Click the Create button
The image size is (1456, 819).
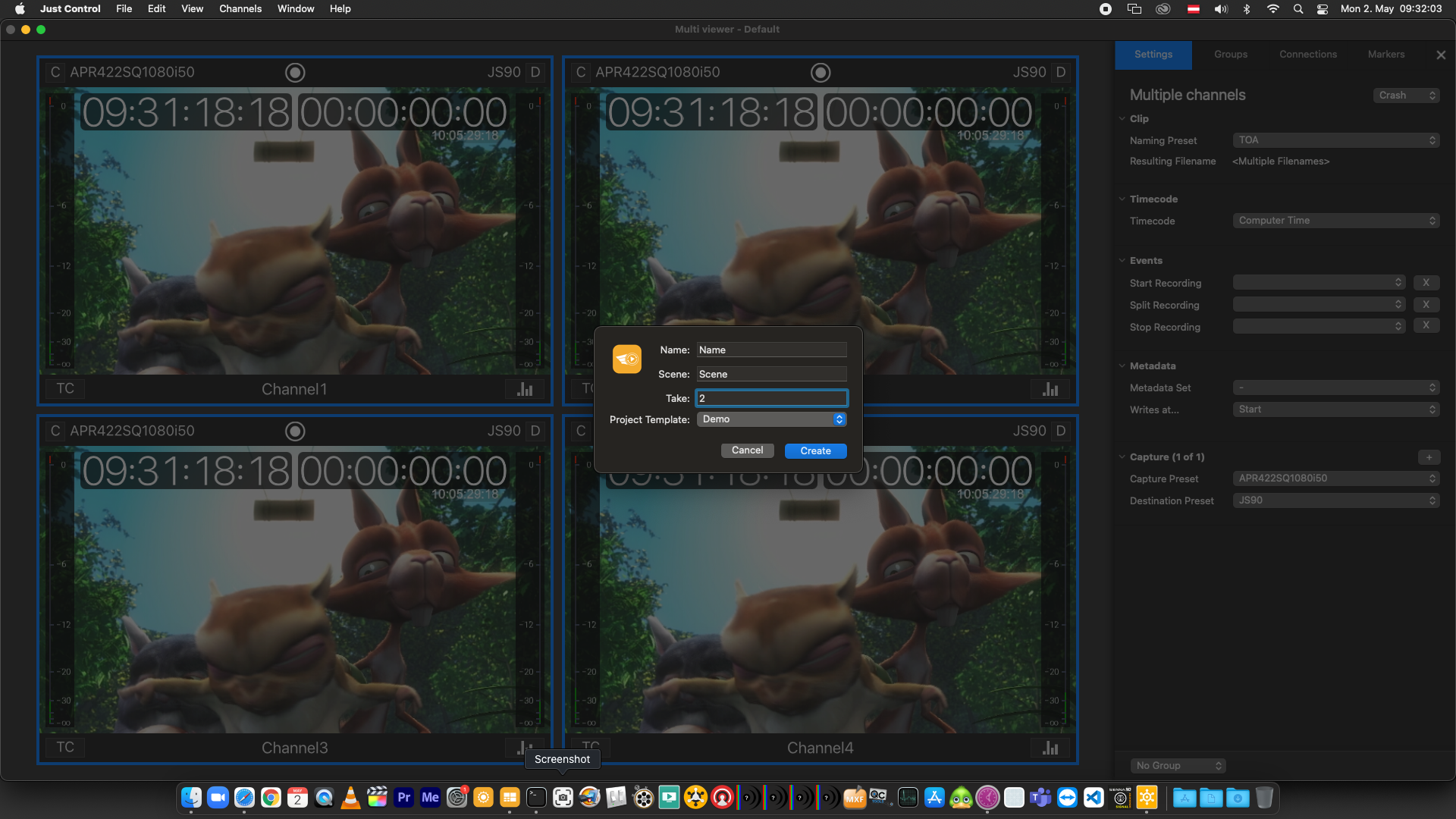point(816,450)
